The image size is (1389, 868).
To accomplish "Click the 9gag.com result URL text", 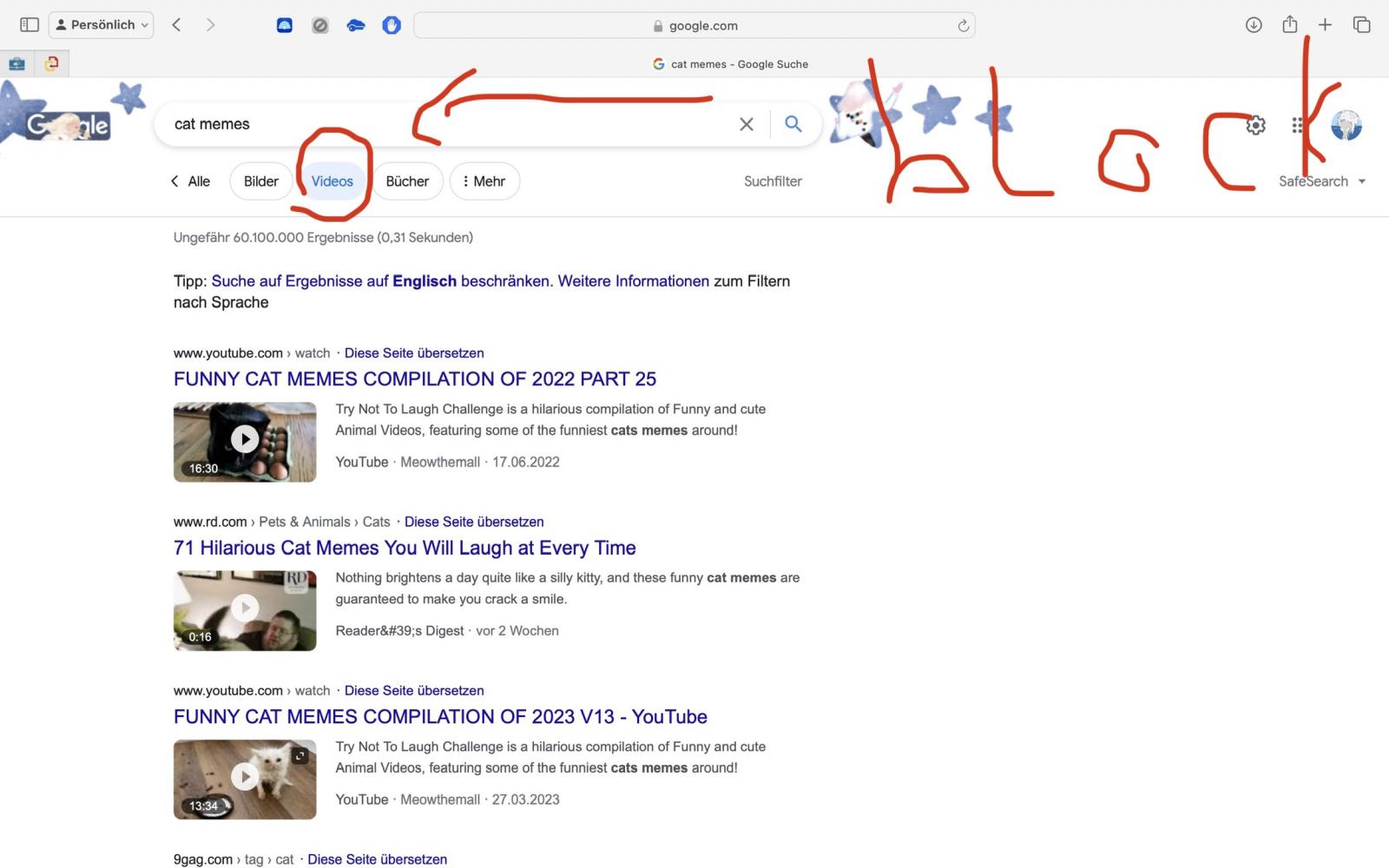I will (203, 859).
